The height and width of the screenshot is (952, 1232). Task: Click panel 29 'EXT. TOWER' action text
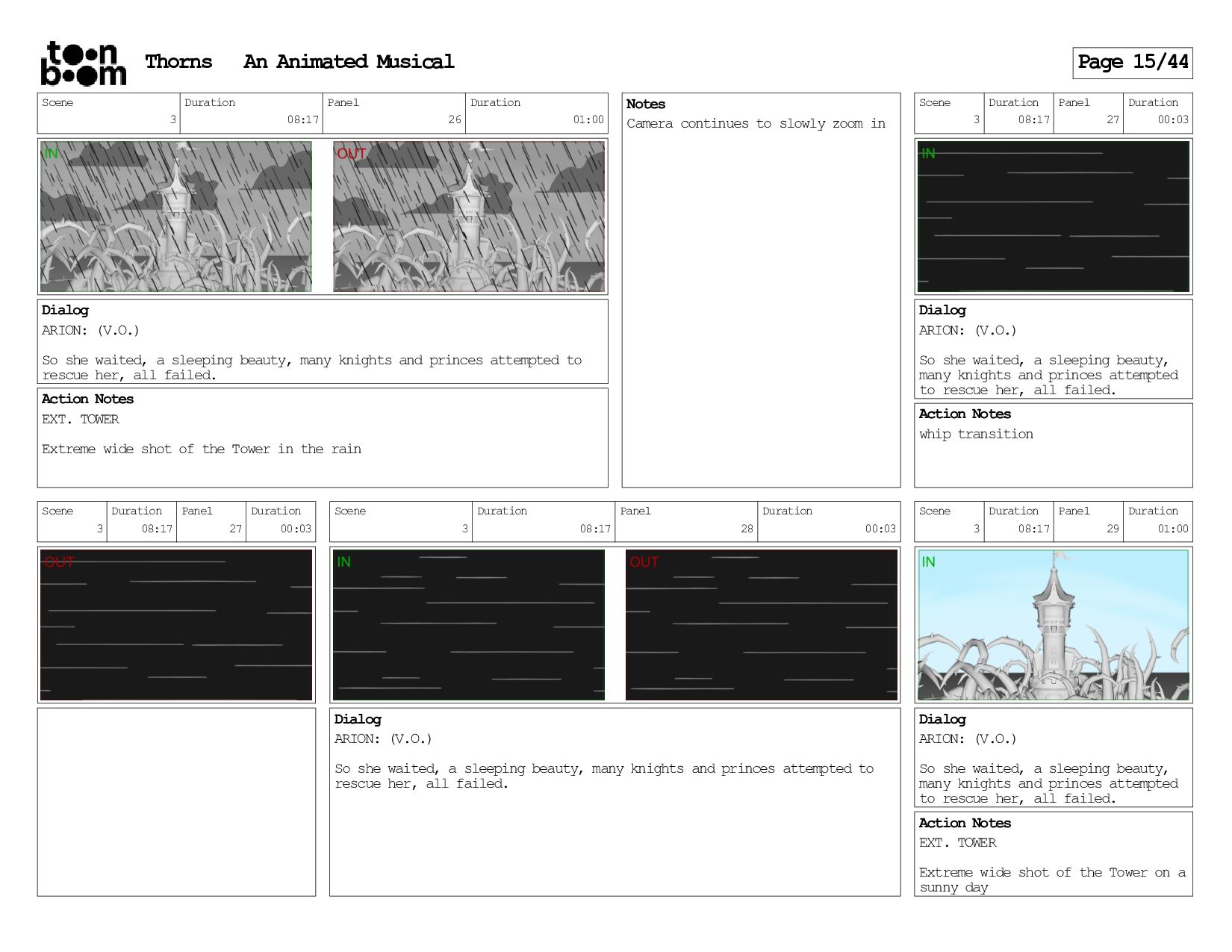coord(957,842)
